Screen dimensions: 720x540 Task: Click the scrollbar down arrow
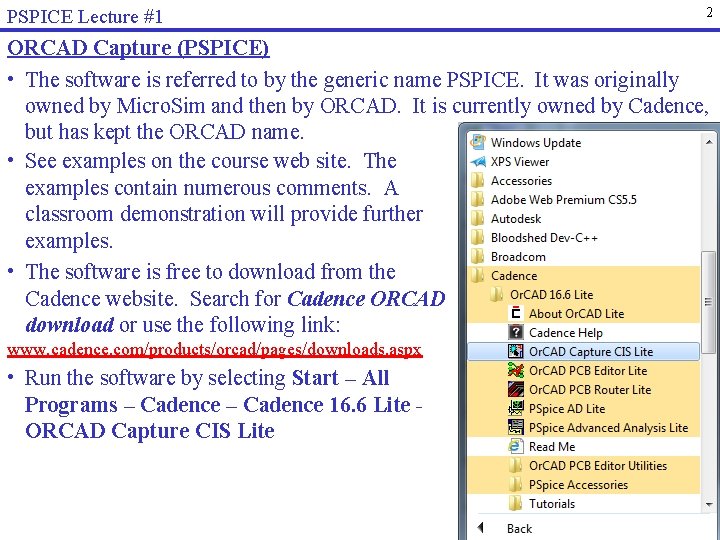coord(709,504)
